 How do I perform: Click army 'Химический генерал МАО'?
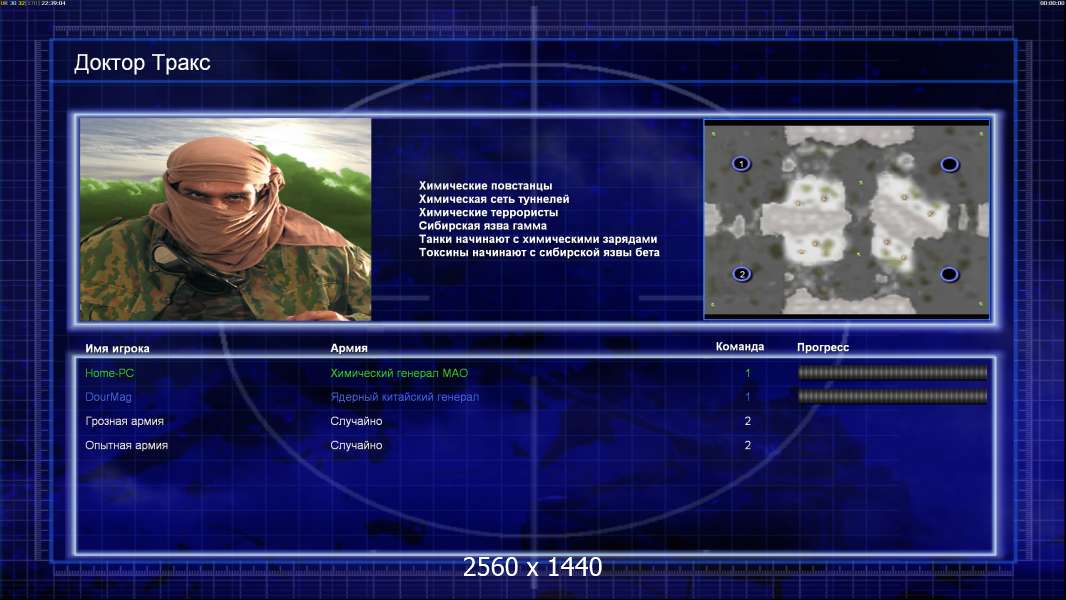[x=399, y=373]
